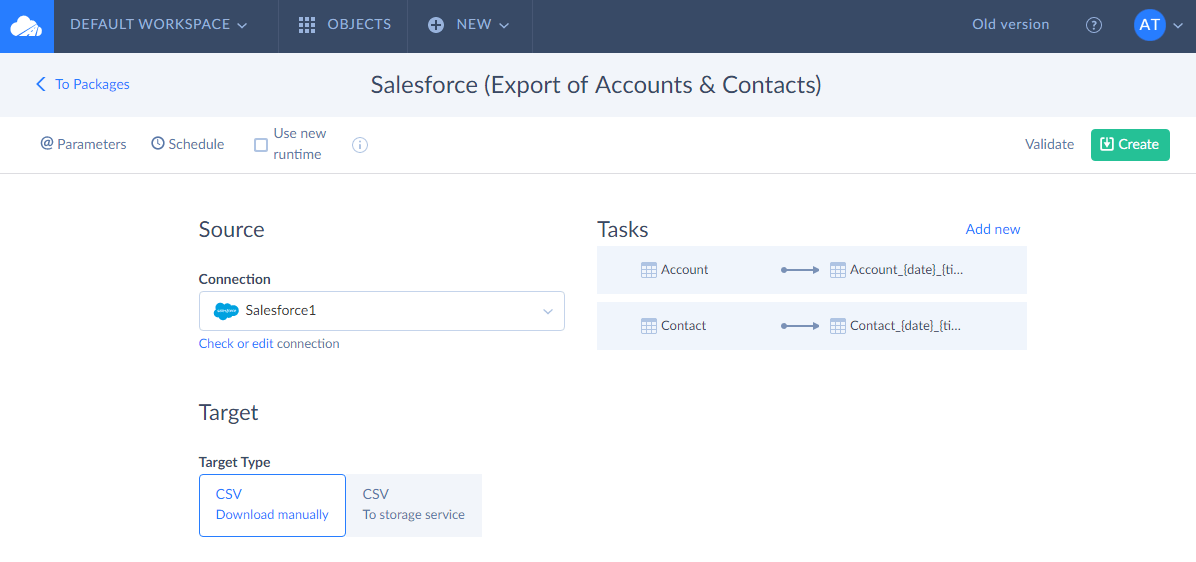The width and height of the screenshot is (1196, 562).
Task: Click the back arrow next to To Packages
Action: pos(40,84)
